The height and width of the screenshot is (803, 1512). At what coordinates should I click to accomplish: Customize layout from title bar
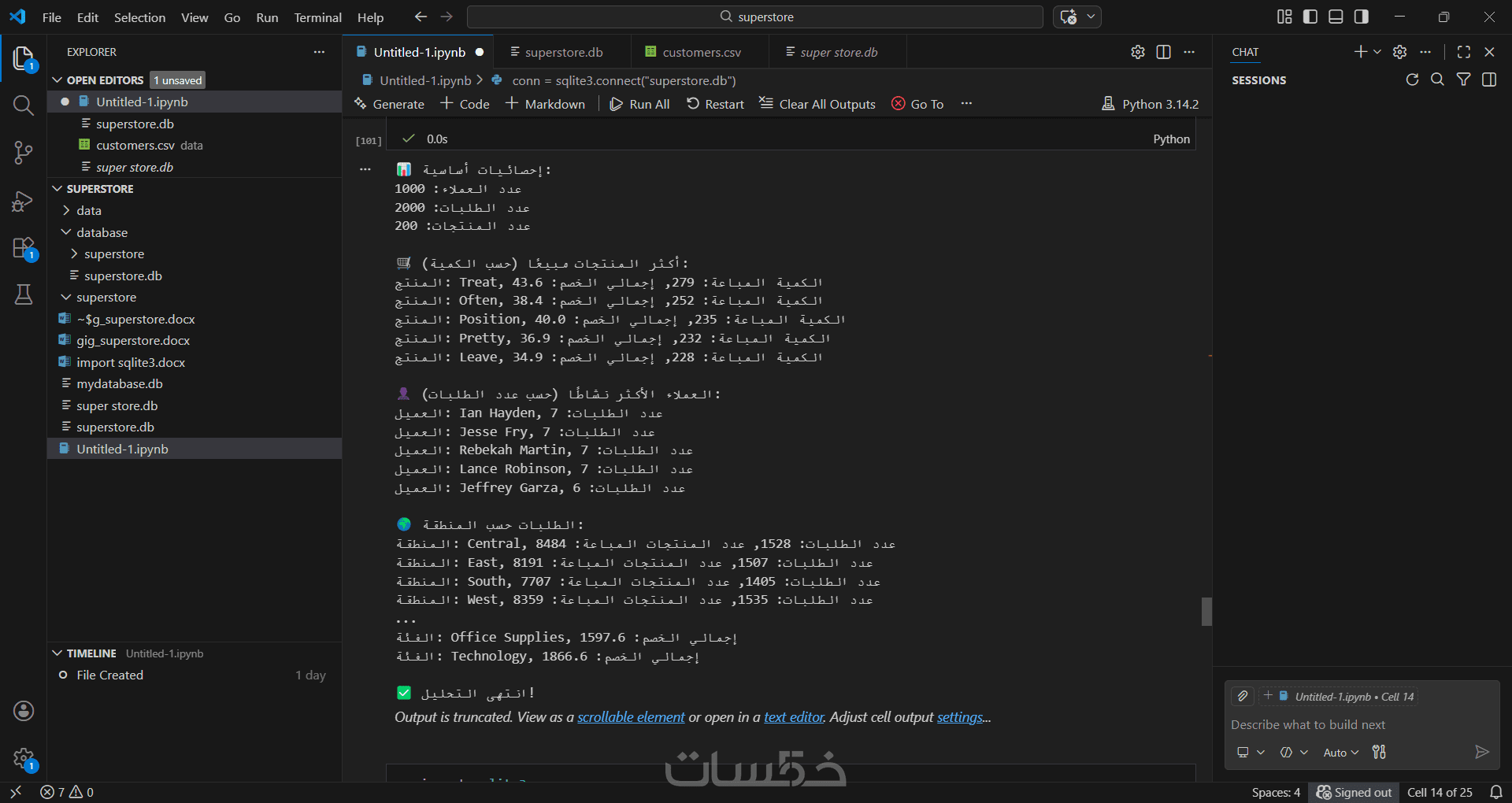[1284, 17]
